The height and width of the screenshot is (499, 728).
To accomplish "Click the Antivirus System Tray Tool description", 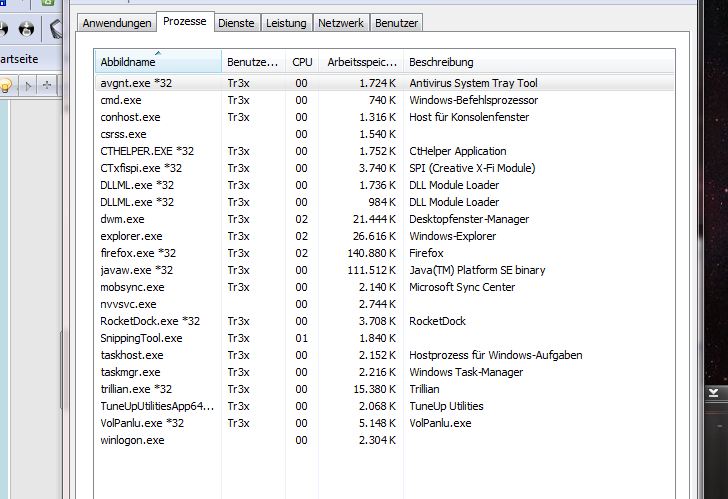I will click(x=473, y=83).
